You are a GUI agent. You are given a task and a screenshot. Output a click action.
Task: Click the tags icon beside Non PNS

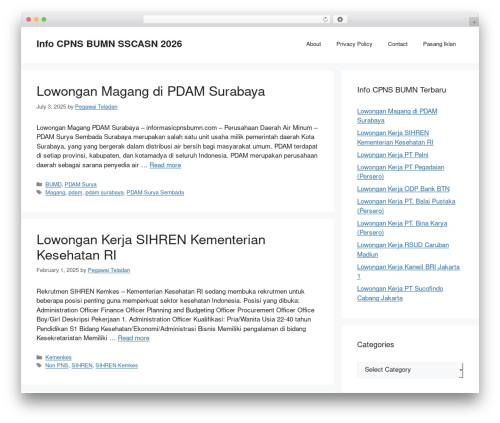pos(39,365)
